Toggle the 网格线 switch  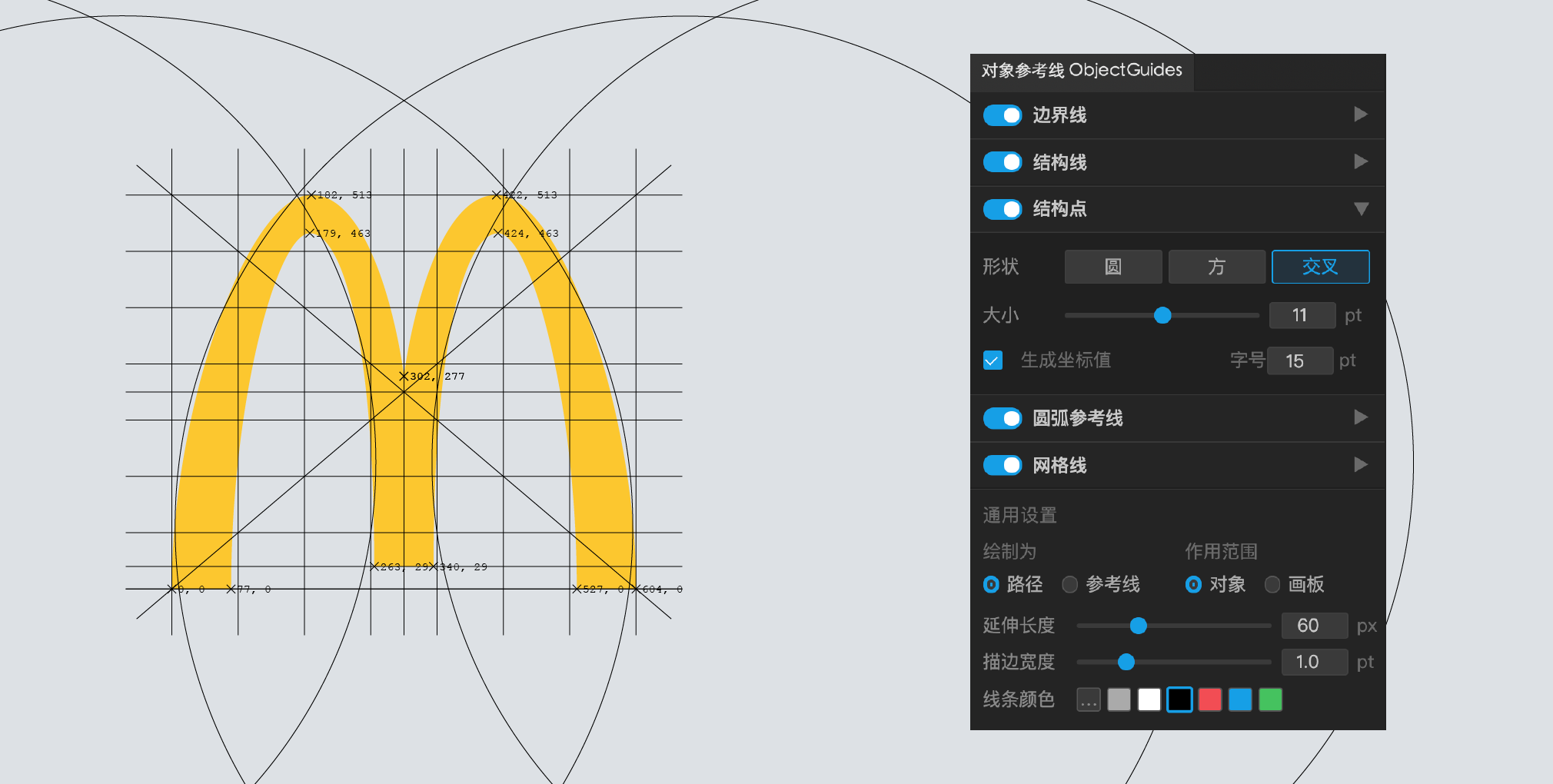click(1003, 465)
